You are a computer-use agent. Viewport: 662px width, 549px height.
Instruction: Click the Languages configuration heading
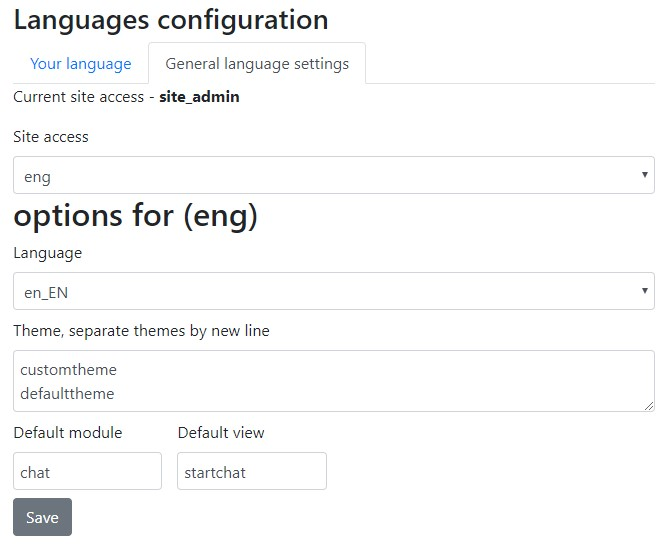[x=171, y=20]
